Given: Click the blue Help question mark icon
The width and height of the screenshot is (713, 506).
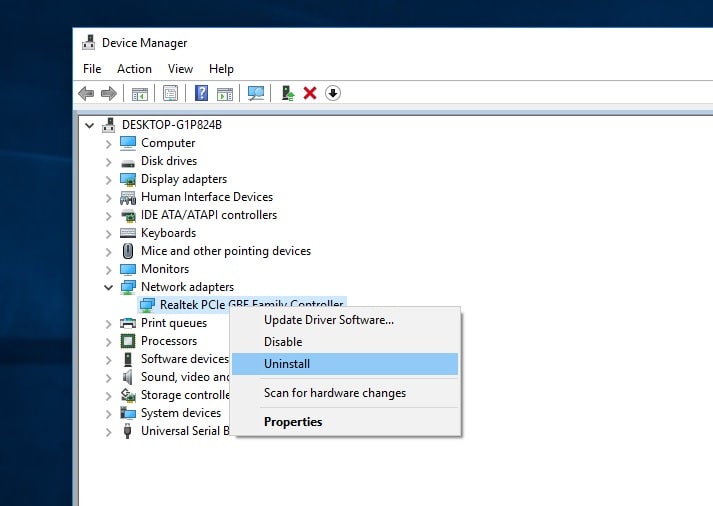Looking at the screenshot, I should pos(201,93).
